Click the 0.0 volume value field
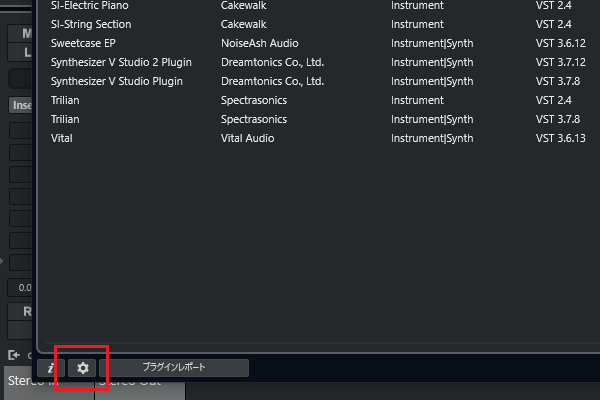The width and height of the screenshot is (600, 400). [20, 287]
